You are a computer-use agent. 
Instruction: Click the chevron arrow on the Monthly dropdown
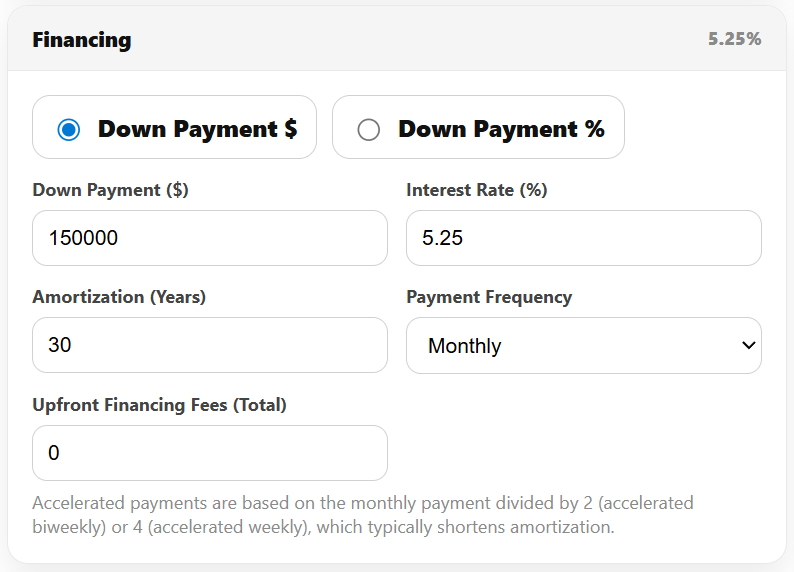pyautogui.click(x=748, y=345)
